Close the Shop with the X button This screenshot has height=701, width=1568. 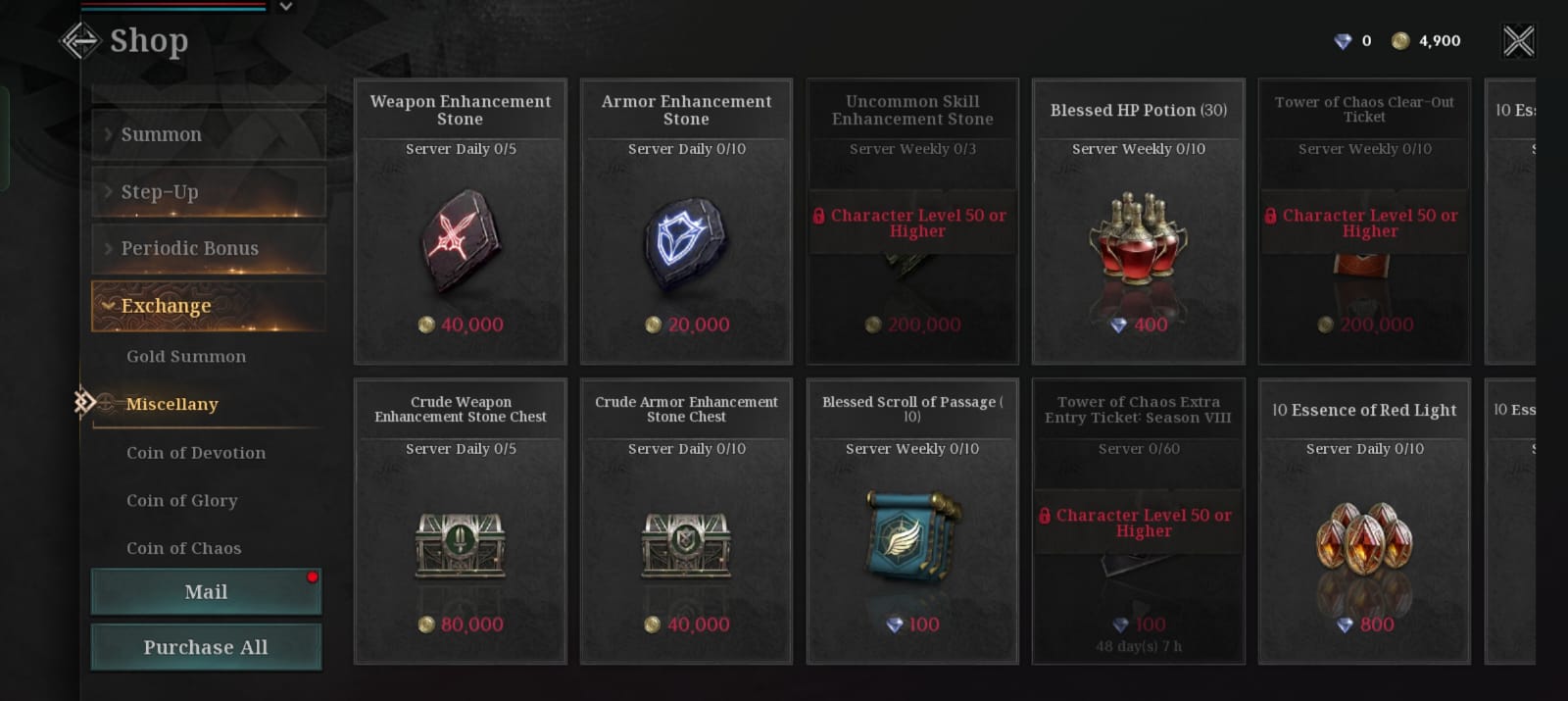click(1518, 41)
